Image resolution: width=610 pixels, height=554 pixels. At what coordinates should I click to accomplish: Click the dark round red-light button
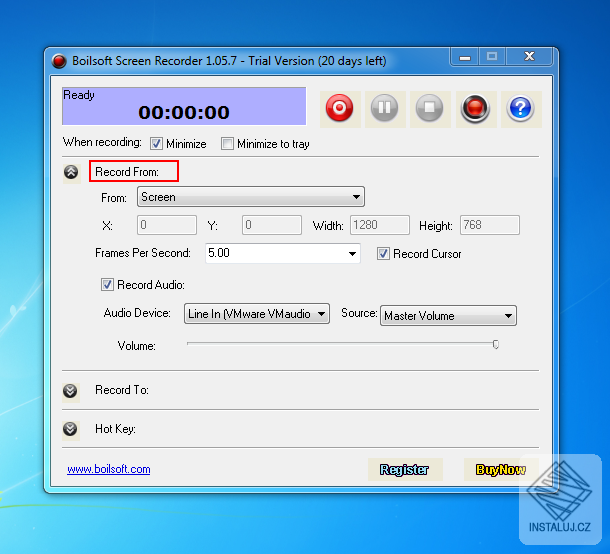(475, 109)
